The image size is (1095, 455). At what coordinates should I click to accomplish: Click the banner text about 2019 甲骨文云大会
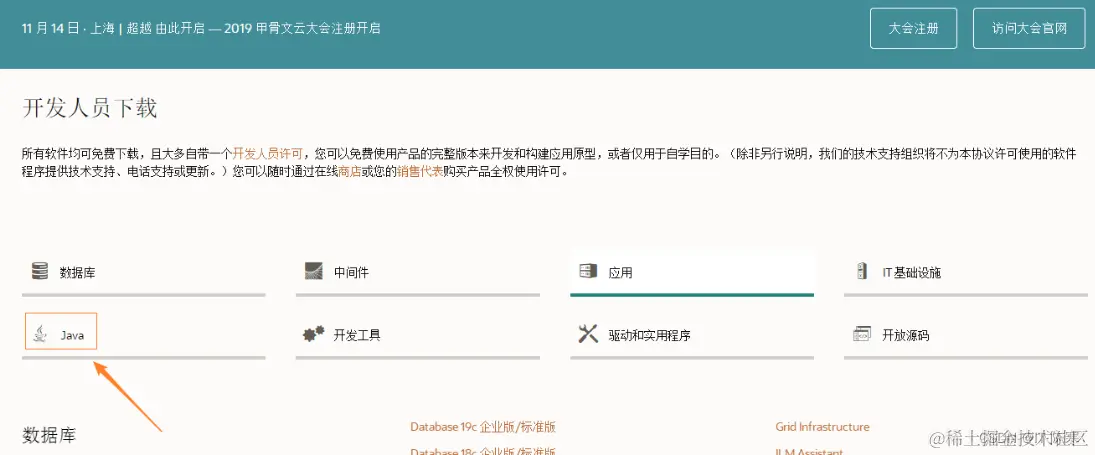[x=201, y=29]
